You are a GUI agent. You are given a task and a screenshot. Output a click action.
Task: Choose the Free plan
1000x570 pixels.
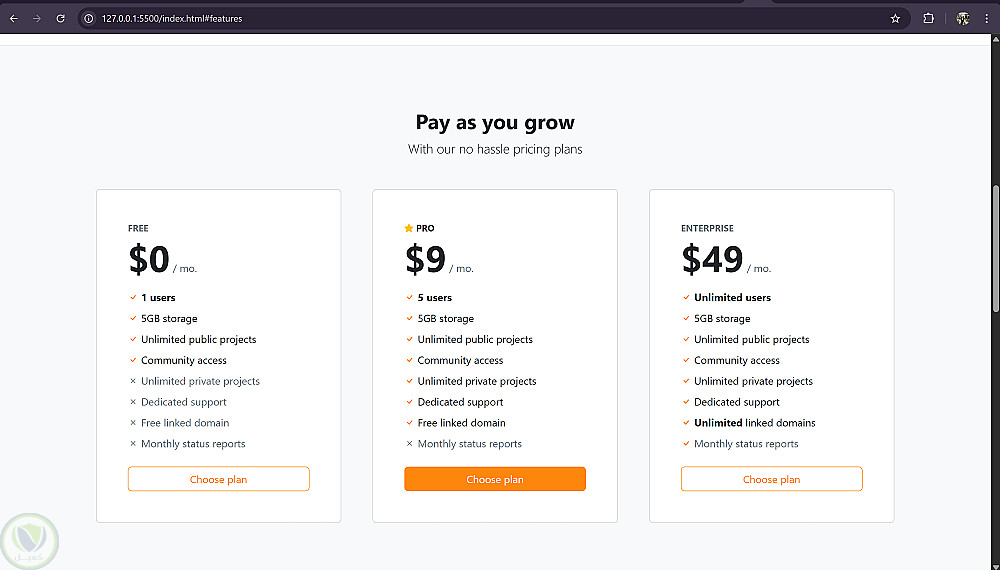(x=218, y=479)
